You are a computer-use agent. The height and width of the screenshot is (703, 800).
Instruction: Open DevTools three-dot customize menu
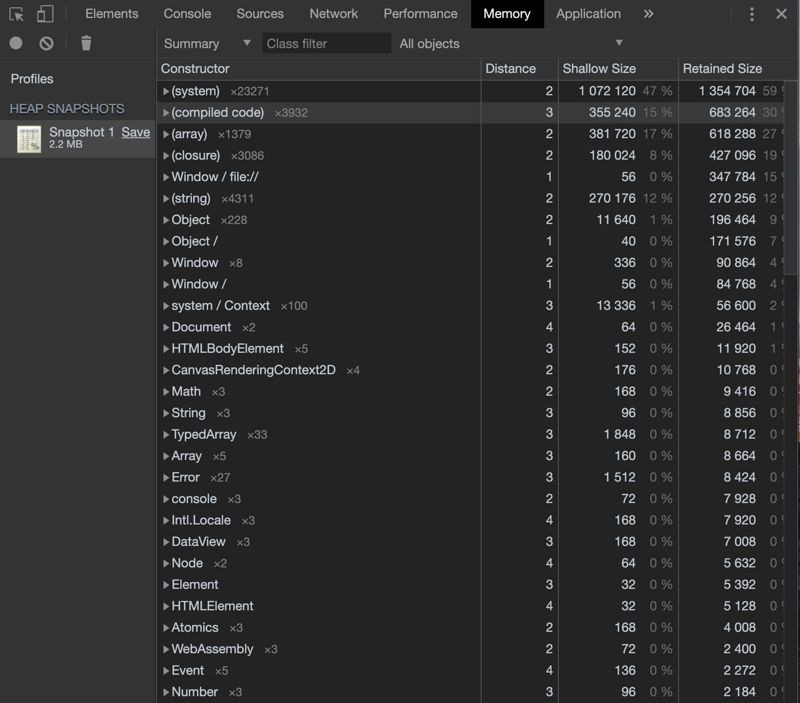[752, 14]
